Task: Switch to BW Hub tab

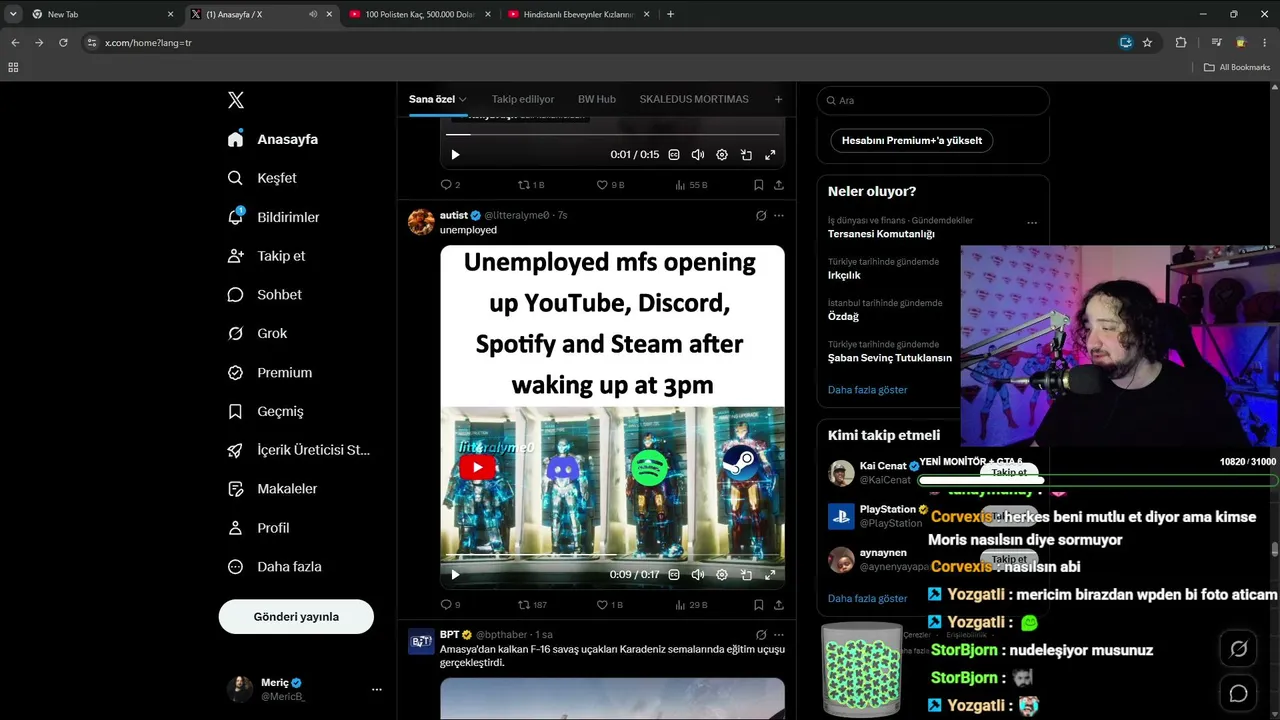Action: 597,99
